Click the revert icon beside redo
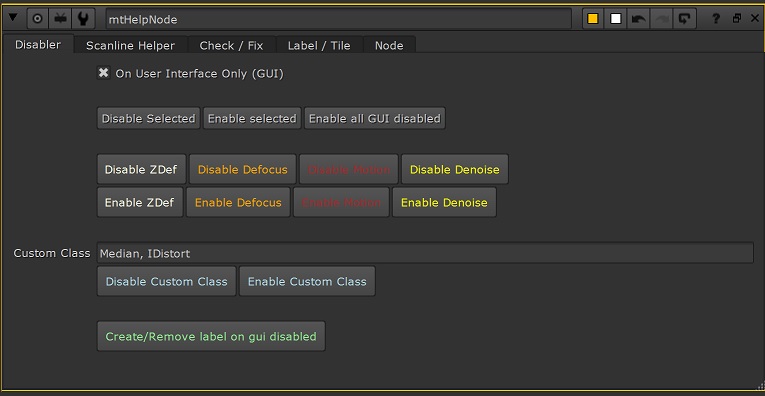Screen dimensions: 765x396 click(684, 19)
